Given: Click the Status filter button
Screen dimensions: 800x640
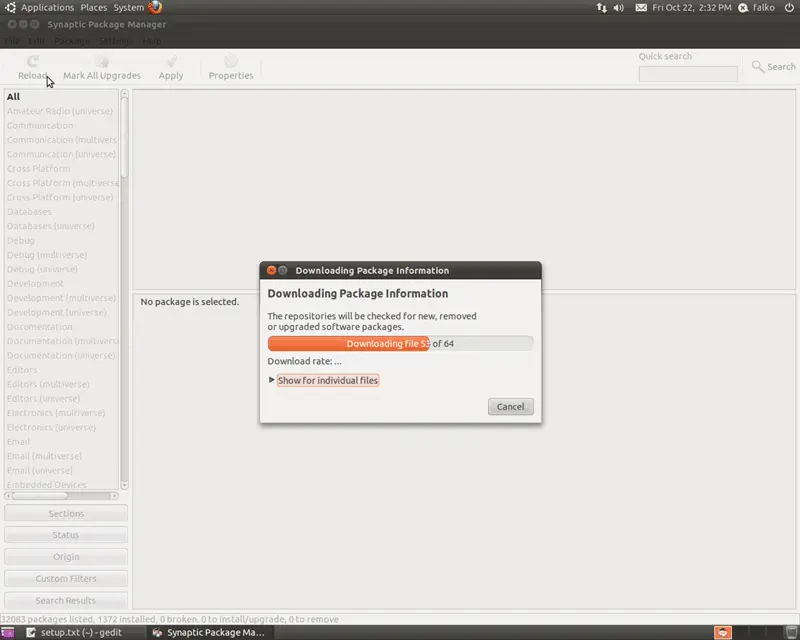Looking at the screenshot, I should click(x=66, y=535).
